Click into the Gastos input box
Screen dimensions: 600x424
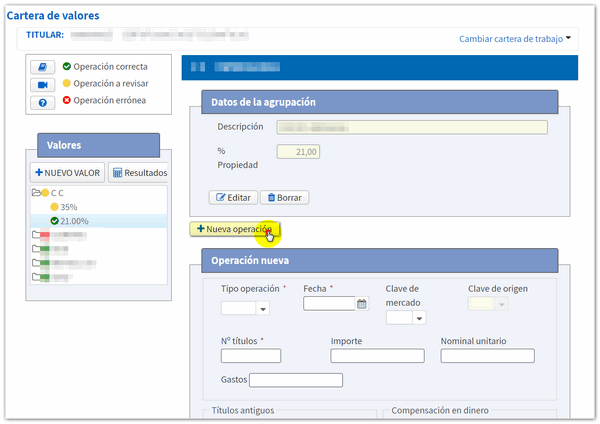point(296,380)
